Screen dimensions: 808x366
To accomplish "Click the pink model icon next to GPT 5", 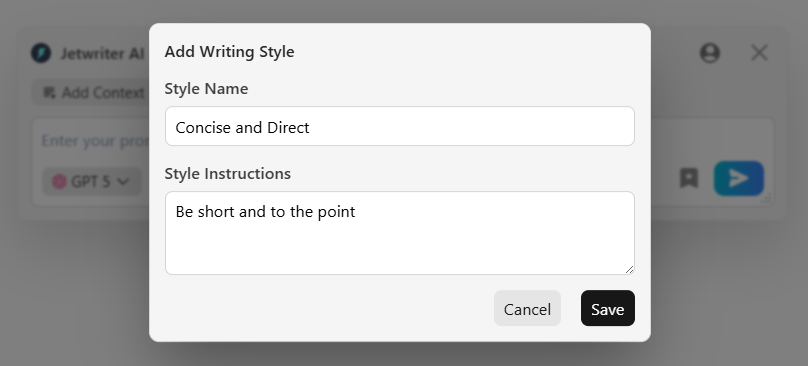I will coord(59,181).
